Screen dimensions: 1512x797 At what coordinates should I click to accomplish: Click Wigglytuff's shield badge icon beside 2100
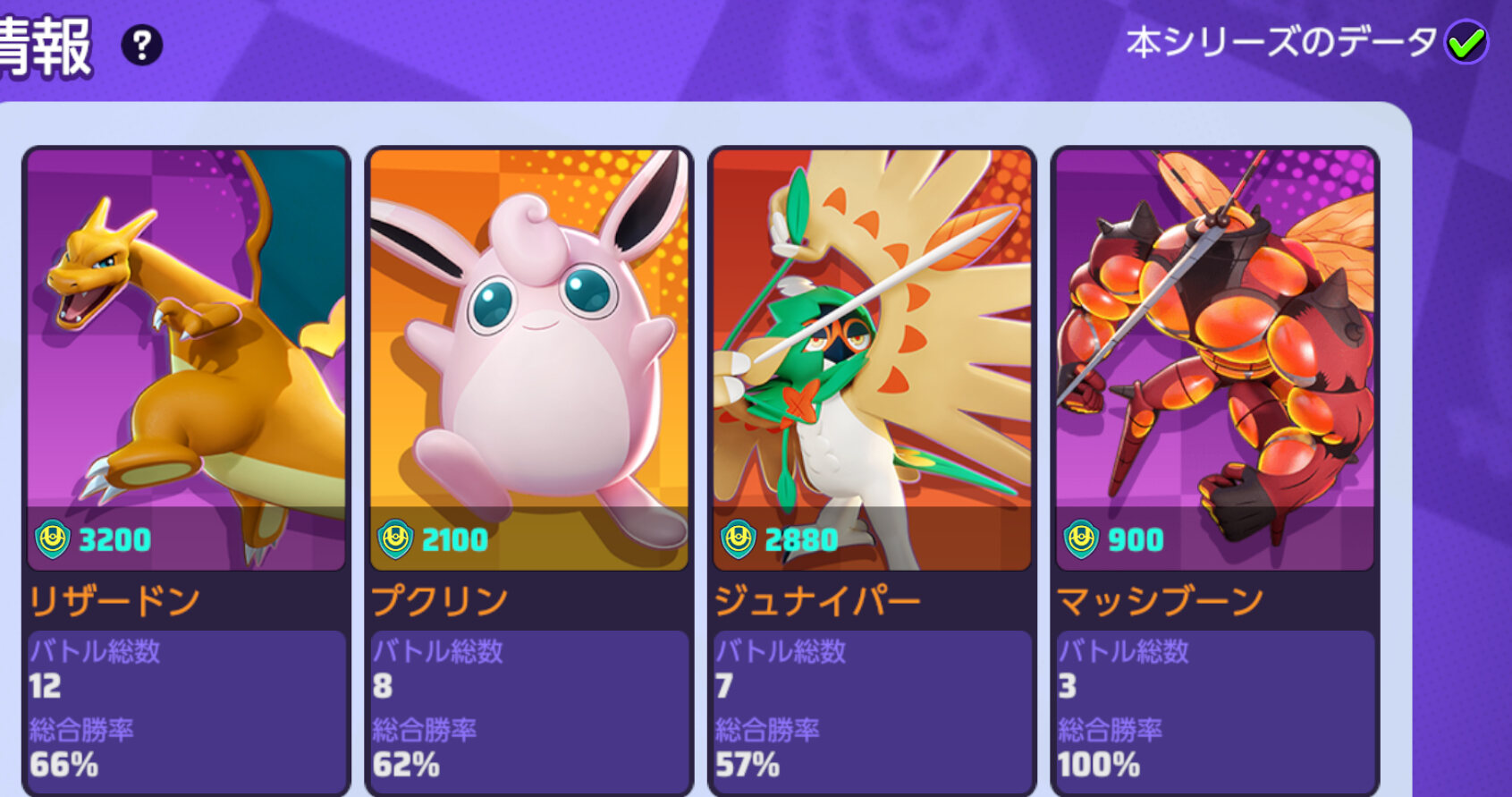click(395, 539)
